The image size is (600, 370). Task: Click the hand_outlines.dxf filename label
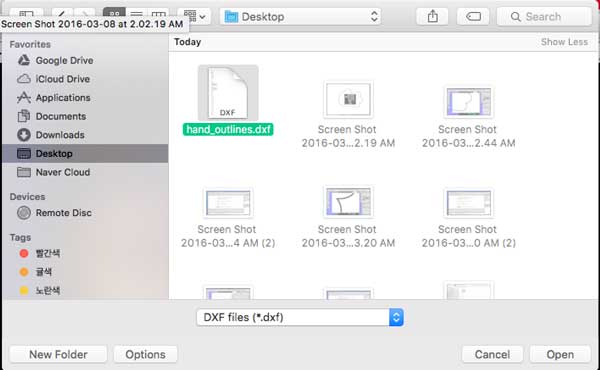pos(228,129)
